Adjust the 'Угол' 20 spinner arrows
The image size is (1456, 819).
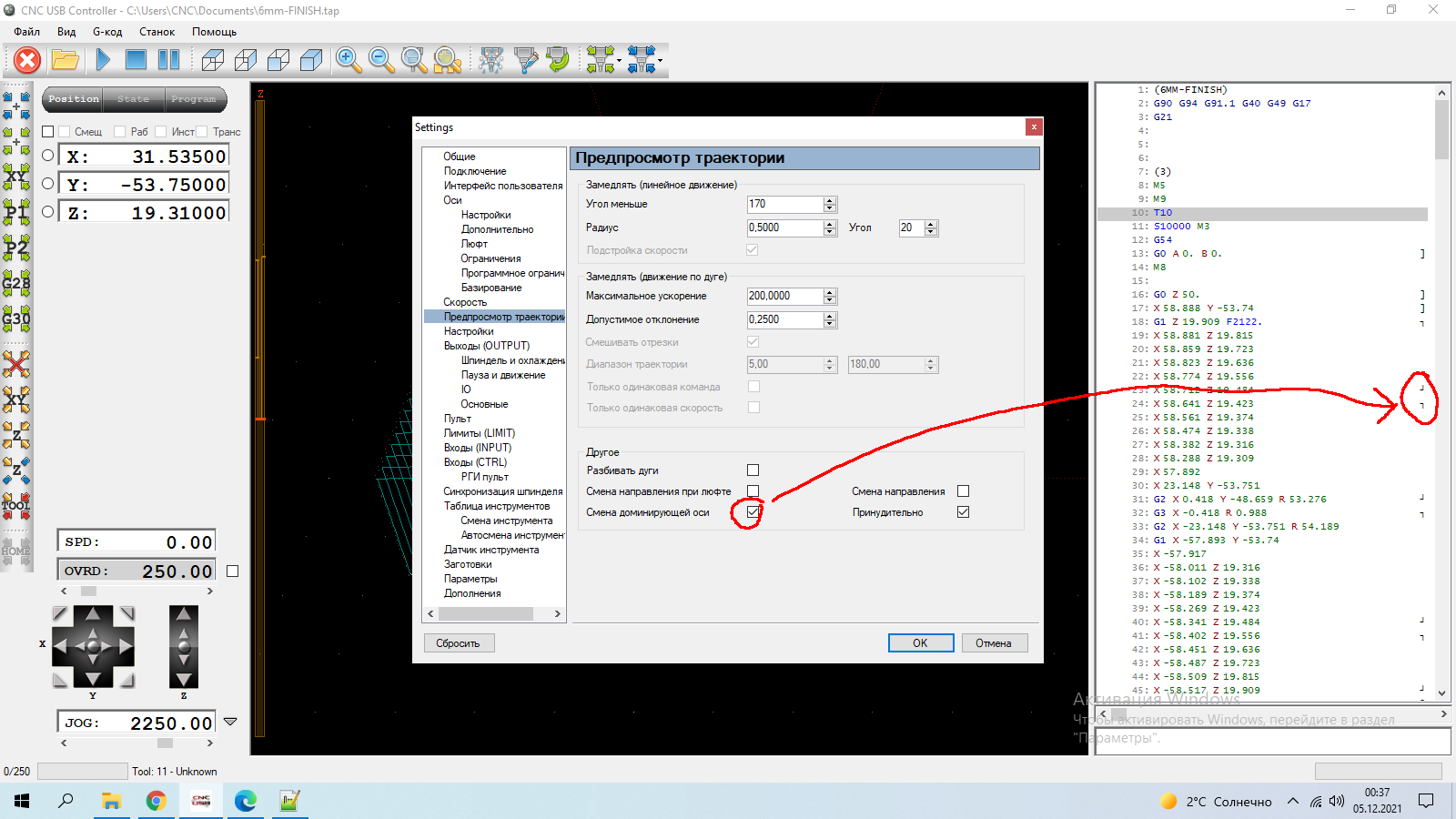[930, 228]
